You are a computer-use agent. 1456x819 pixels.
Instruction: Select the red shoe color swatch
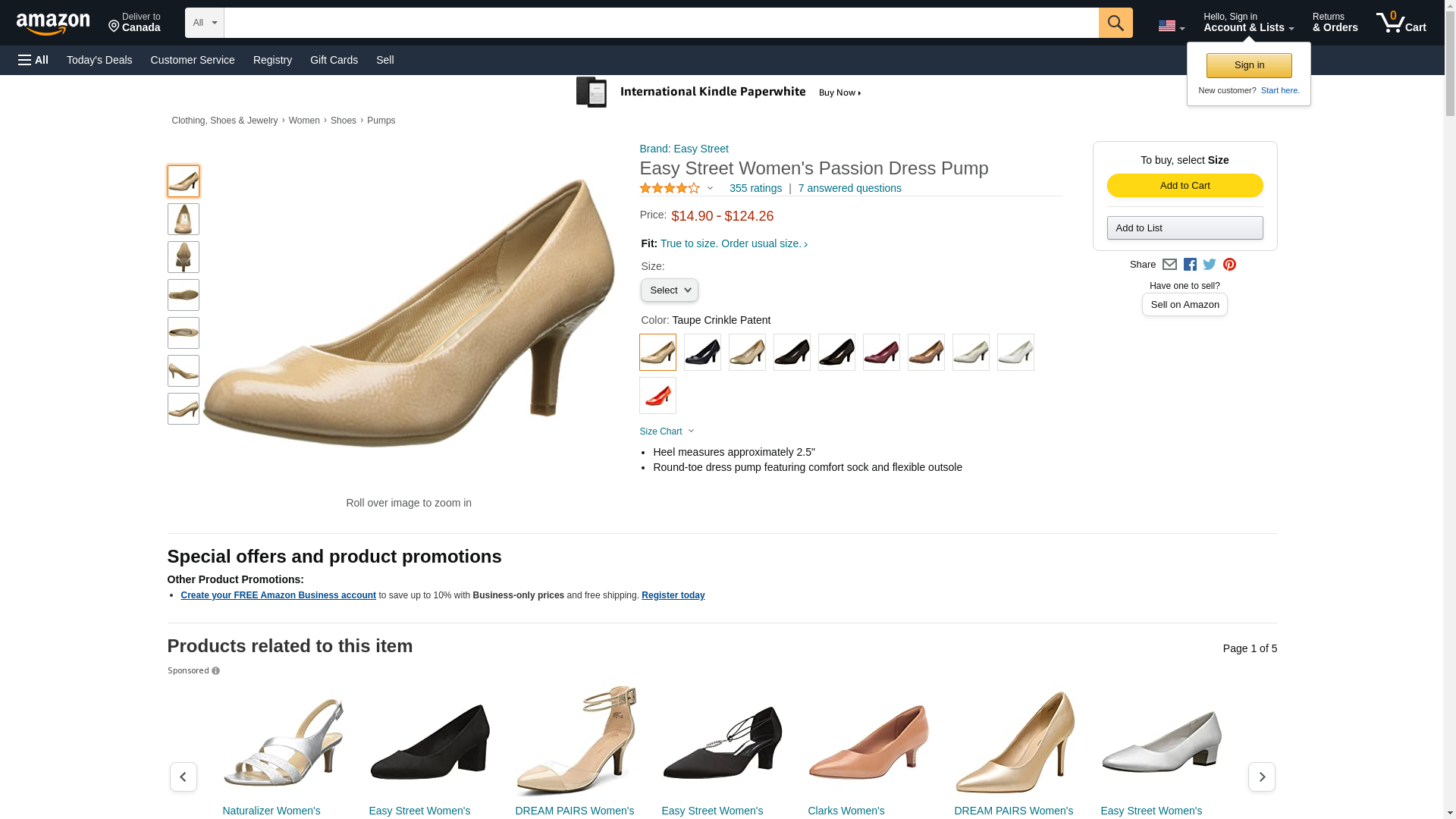tap(657, 396)
